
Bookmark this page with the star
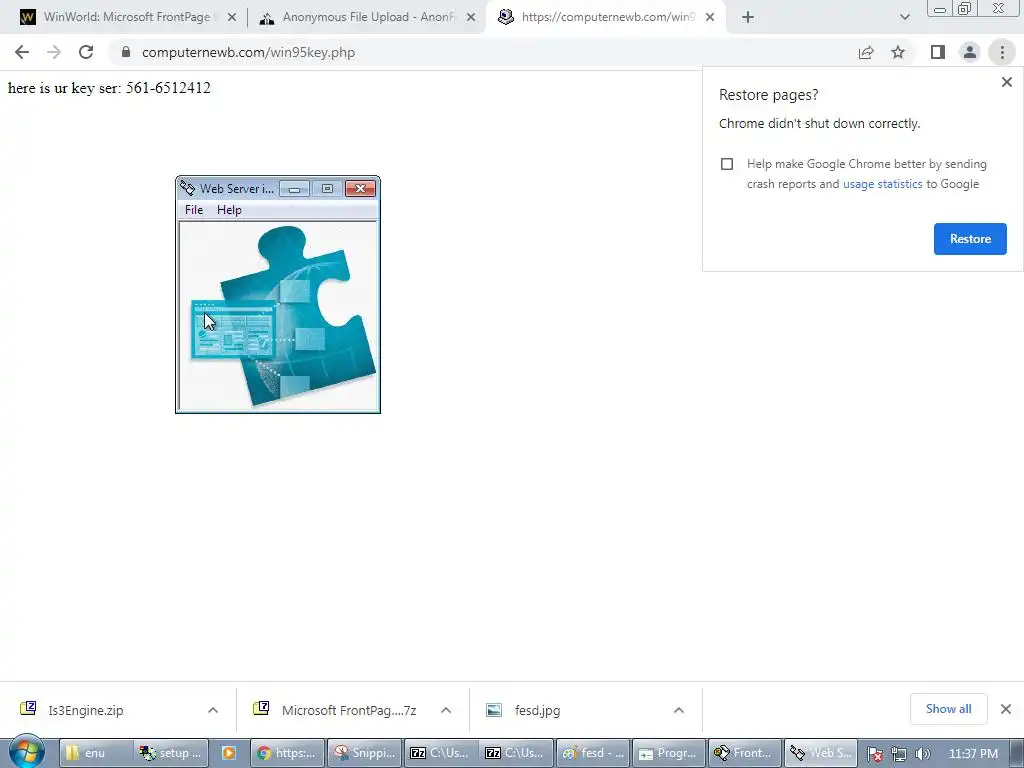tap(898, 52)
